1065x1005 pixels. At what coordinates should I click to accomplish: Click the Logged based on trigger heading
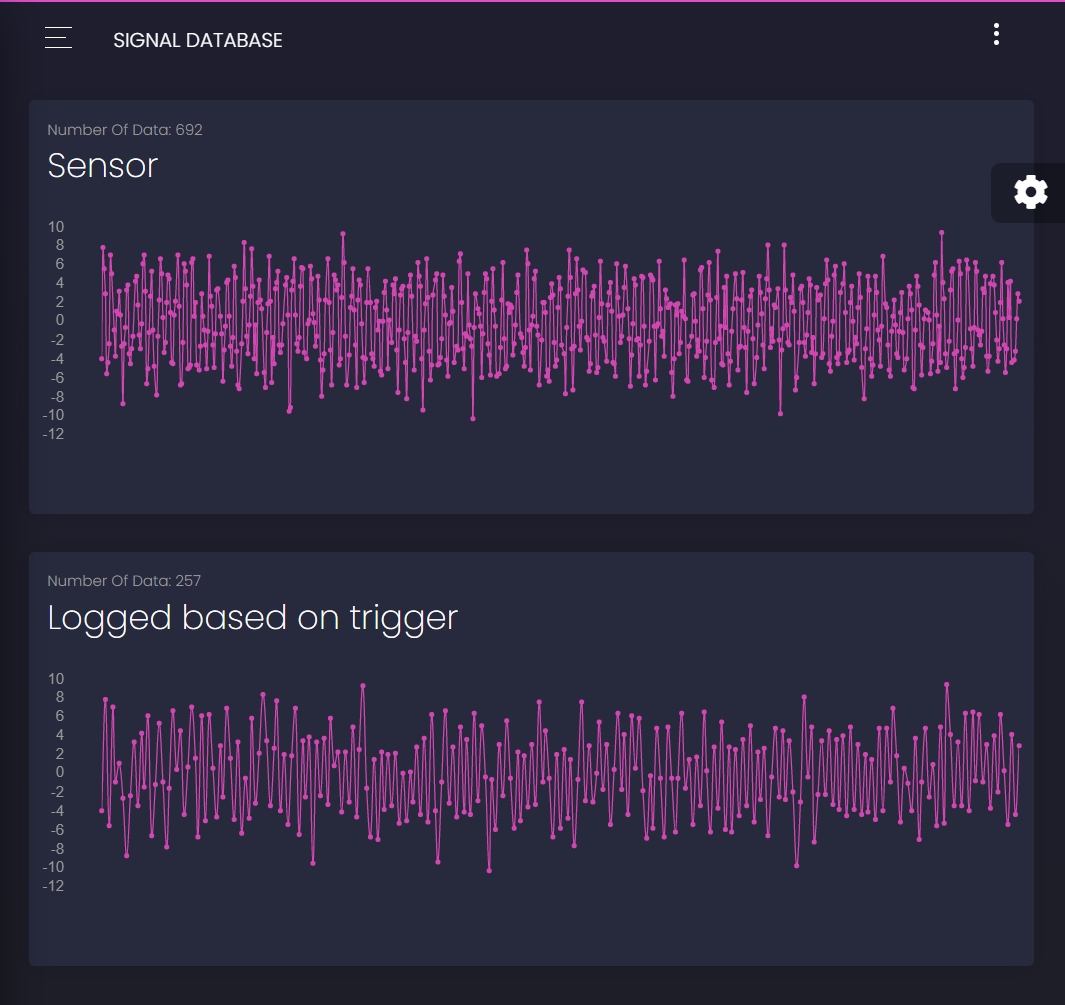coord(252,618)
